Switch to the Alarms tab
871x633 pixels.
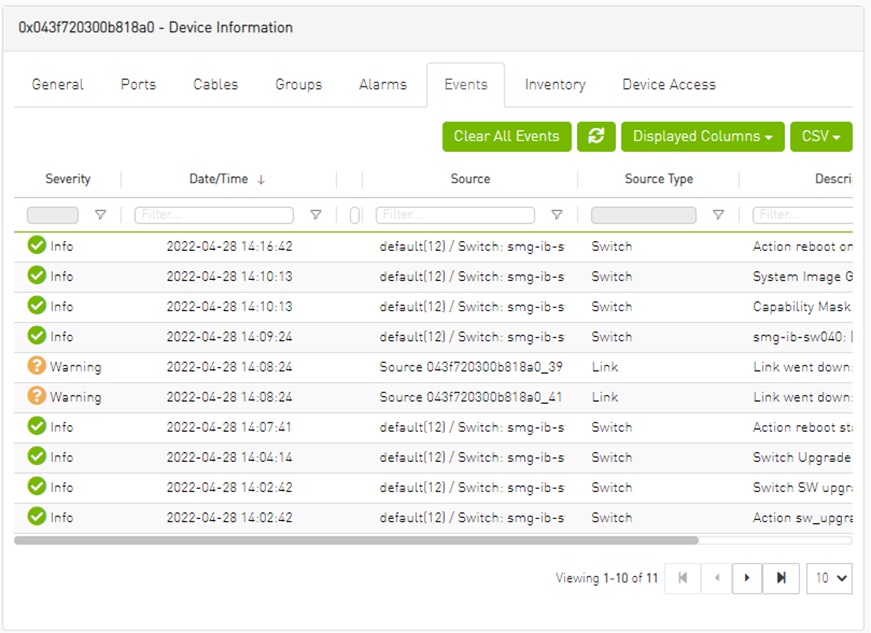tap(383, 85)
